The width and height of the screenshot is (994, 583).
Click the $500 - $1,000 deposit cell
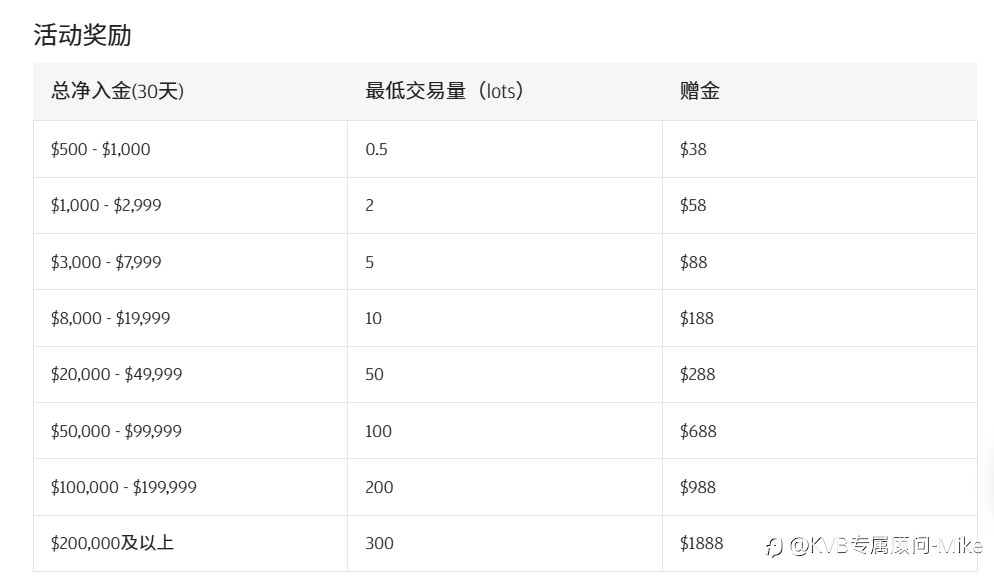[190, 149]
